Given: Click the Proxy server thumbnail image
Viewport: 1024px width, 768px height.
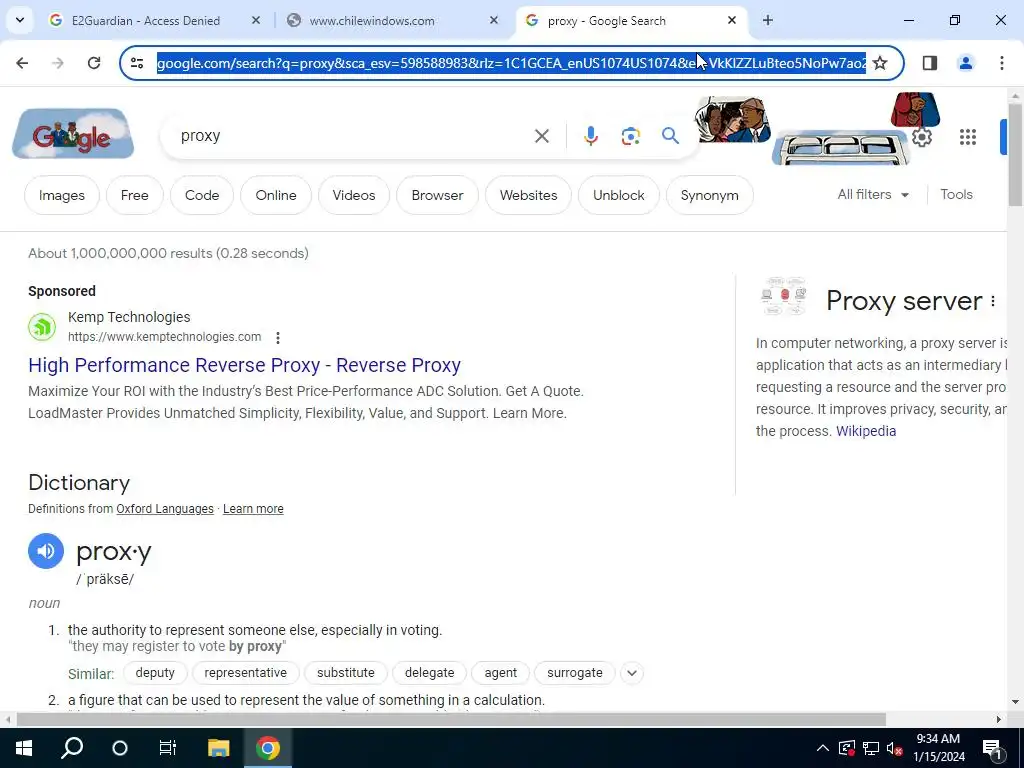Looking at the screenshot, I should (784, 296).
